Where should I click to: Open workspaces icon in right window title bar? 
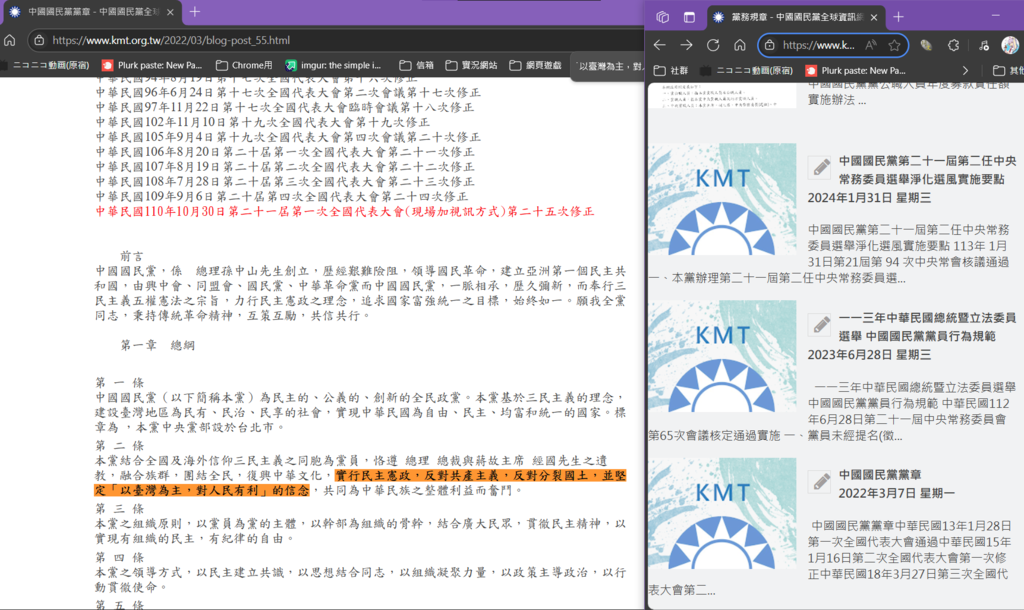[x=662, y=17]
